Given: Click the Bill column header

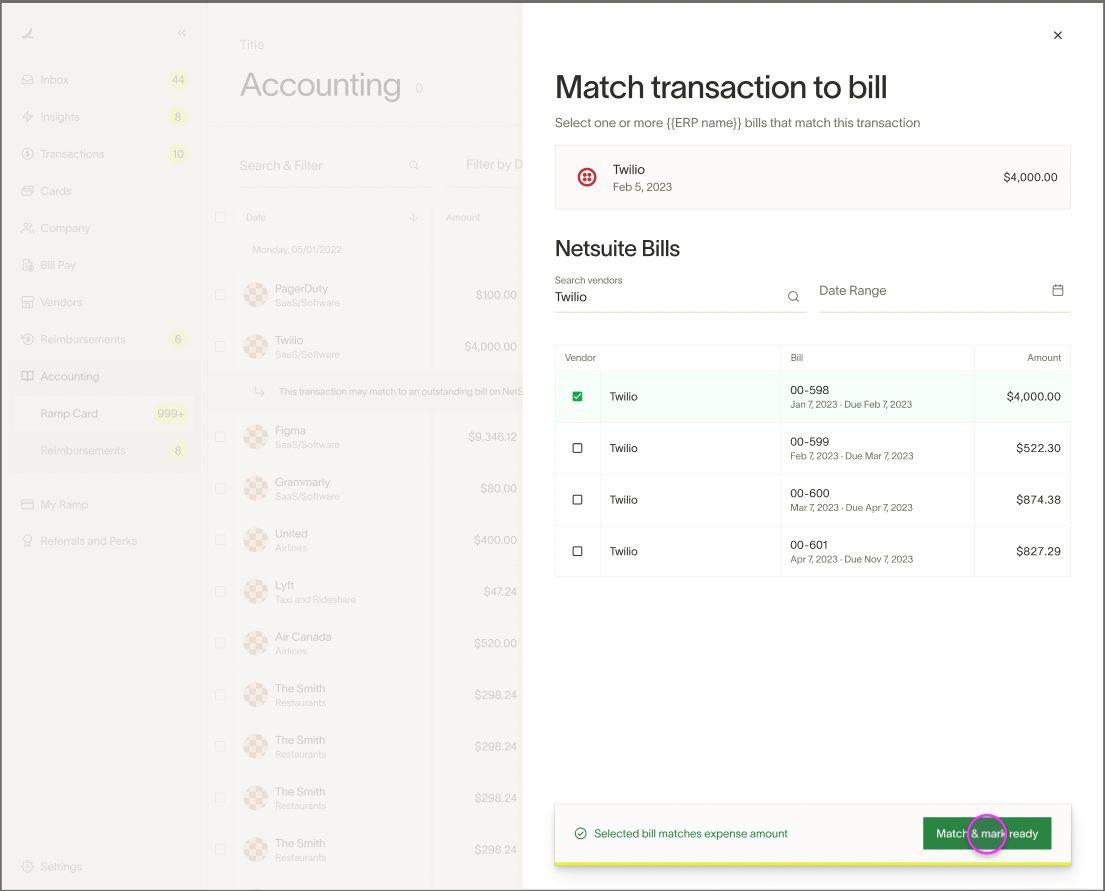Looking at the screenshot, I should click(x=796, y=357).
